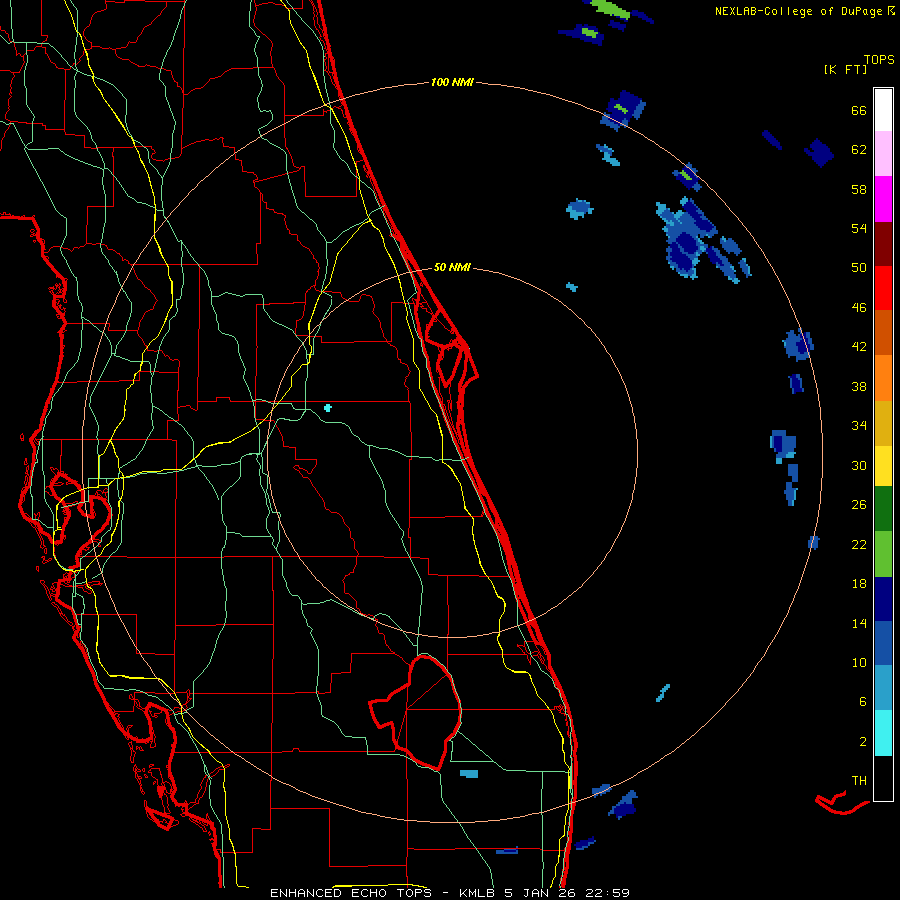The width and height of the screenshot is (900, 900).
Task: Click the legend value 6
Action: pos(862,702)
